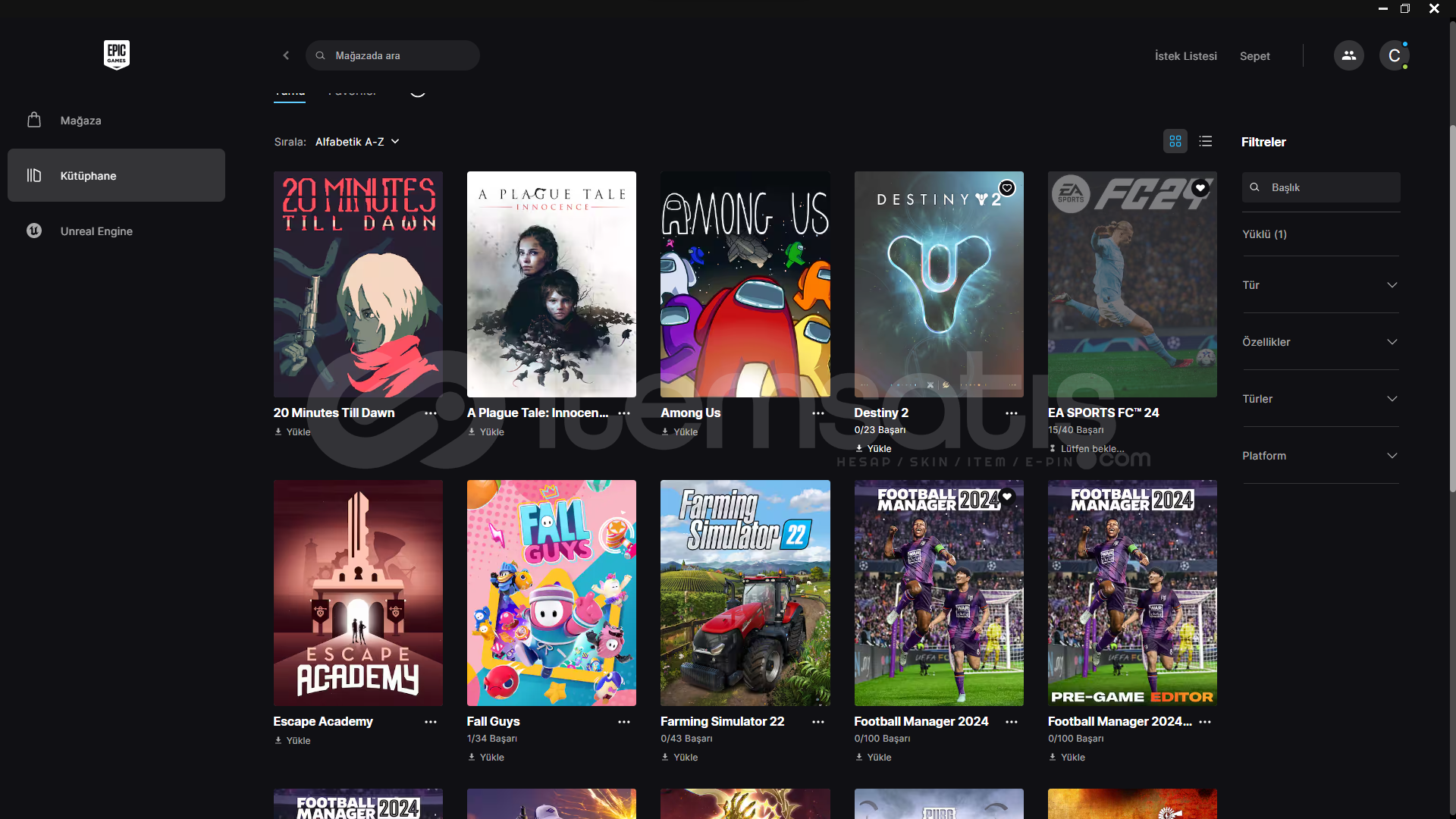Click the Farming Simulator 22 cover
This screenshot has width=1456, height=819.
click(745, 593)
